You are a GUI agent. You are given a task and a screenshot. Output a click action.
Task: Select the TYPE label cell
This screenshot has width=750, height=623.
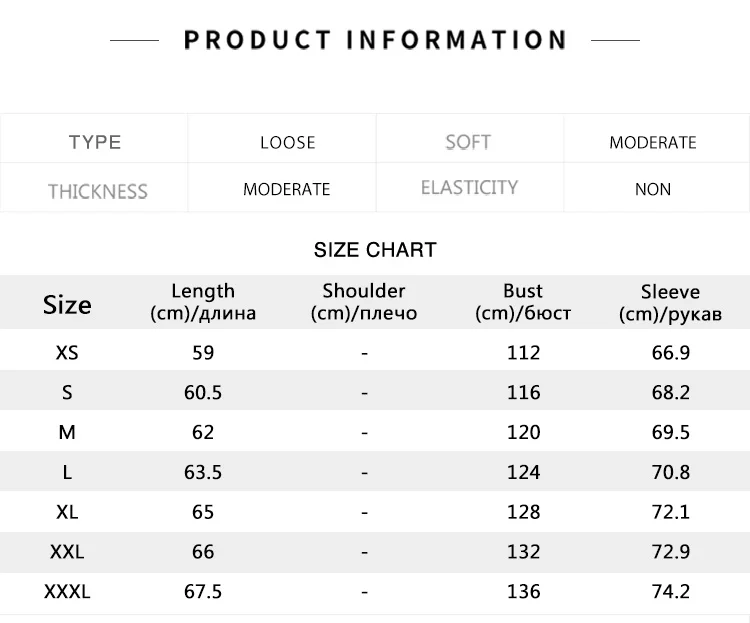click(x=95, y=142)
